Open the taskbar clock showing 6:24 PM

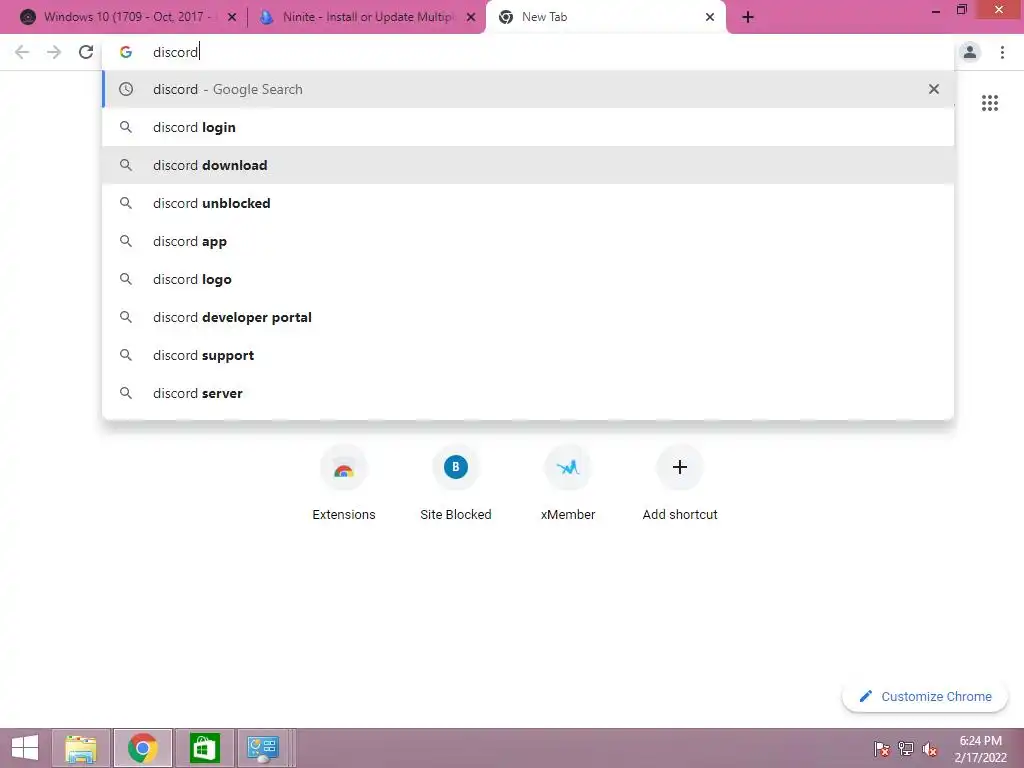click(x=980, y=749)
